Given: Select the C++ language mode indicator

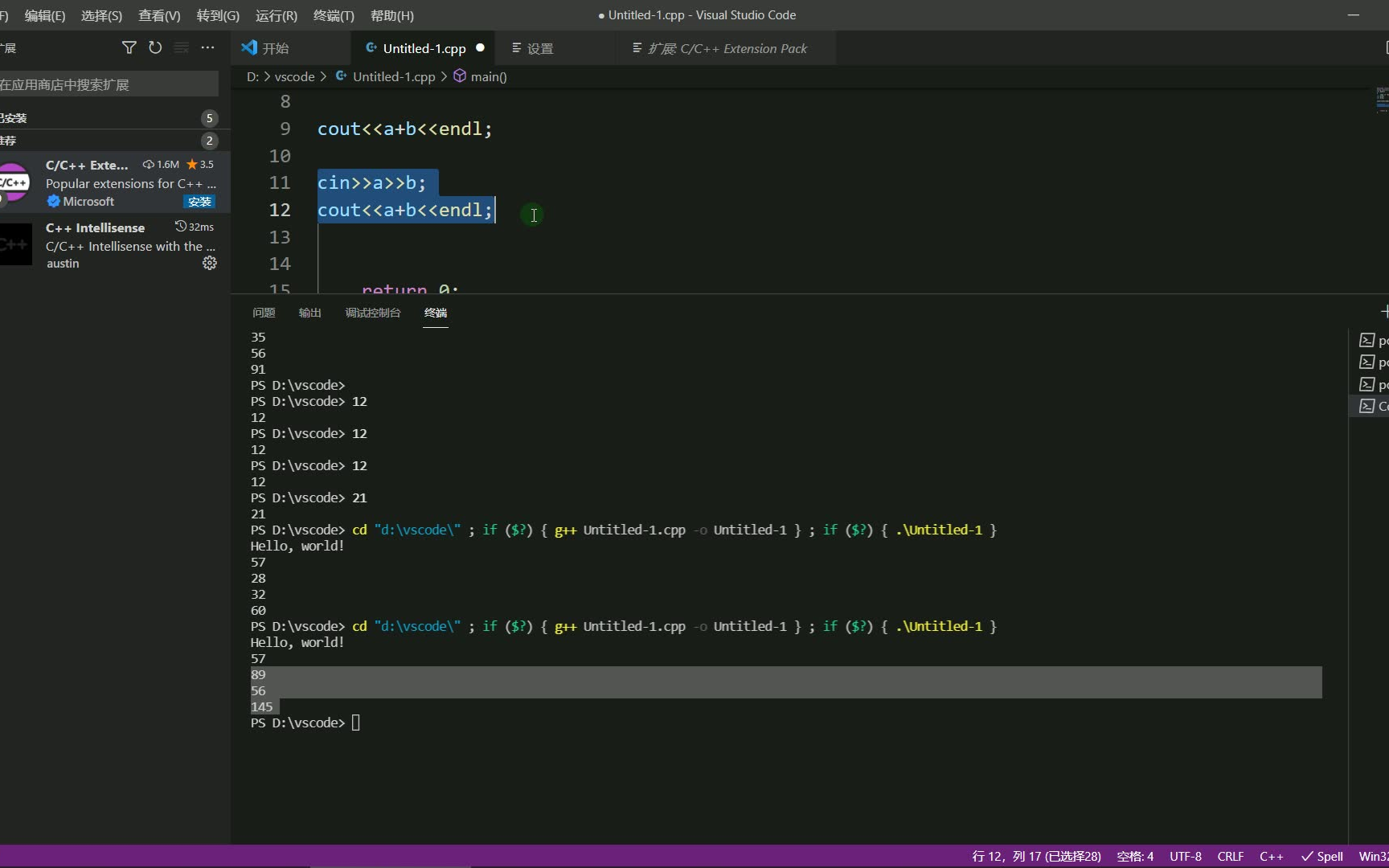Looking at the screenshot, I should pyautogui.click(x=1271, y=856).
